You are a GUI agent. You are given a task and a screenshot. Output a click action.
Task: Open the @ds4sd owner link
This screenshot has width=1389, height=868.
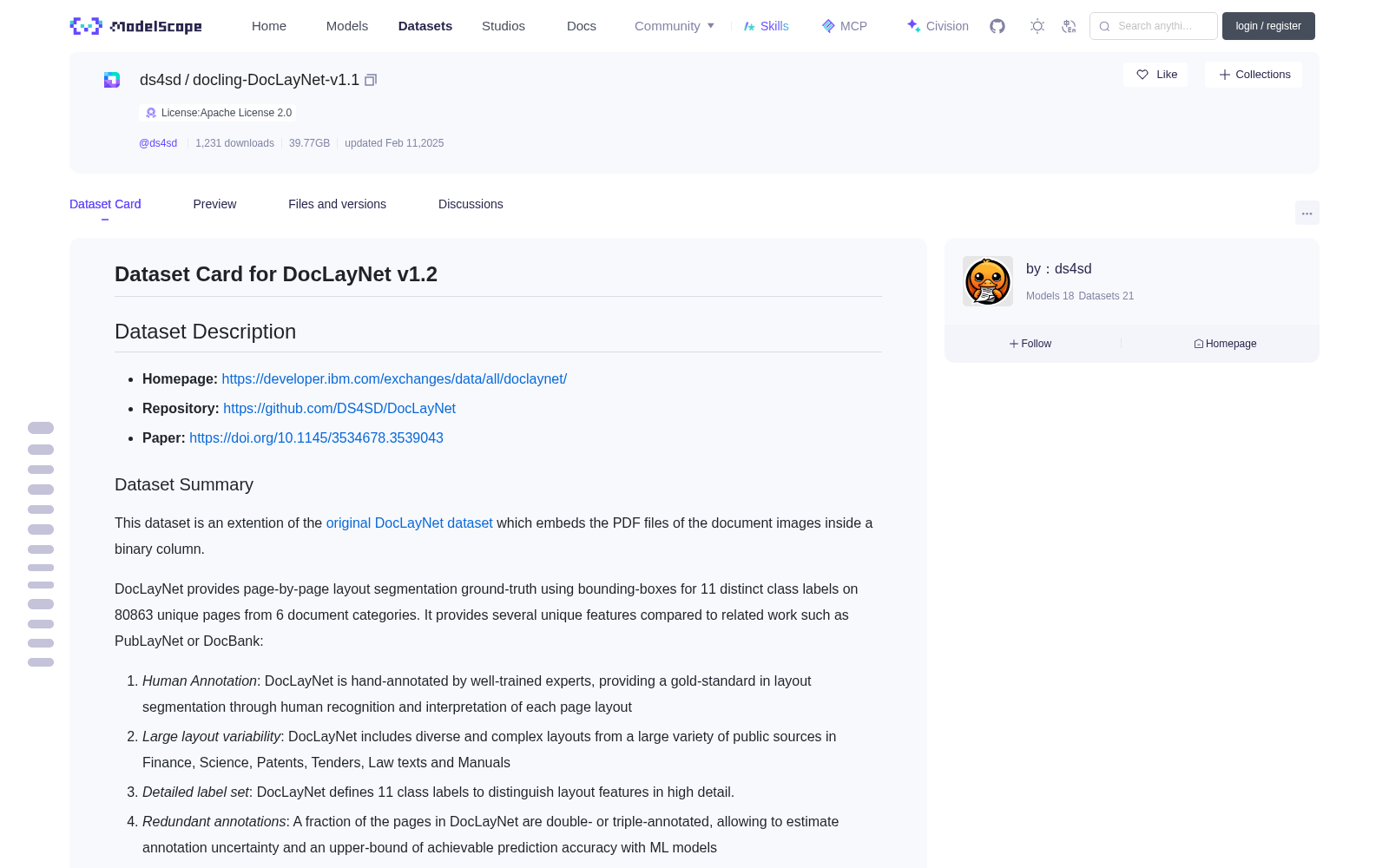[158, 143]
